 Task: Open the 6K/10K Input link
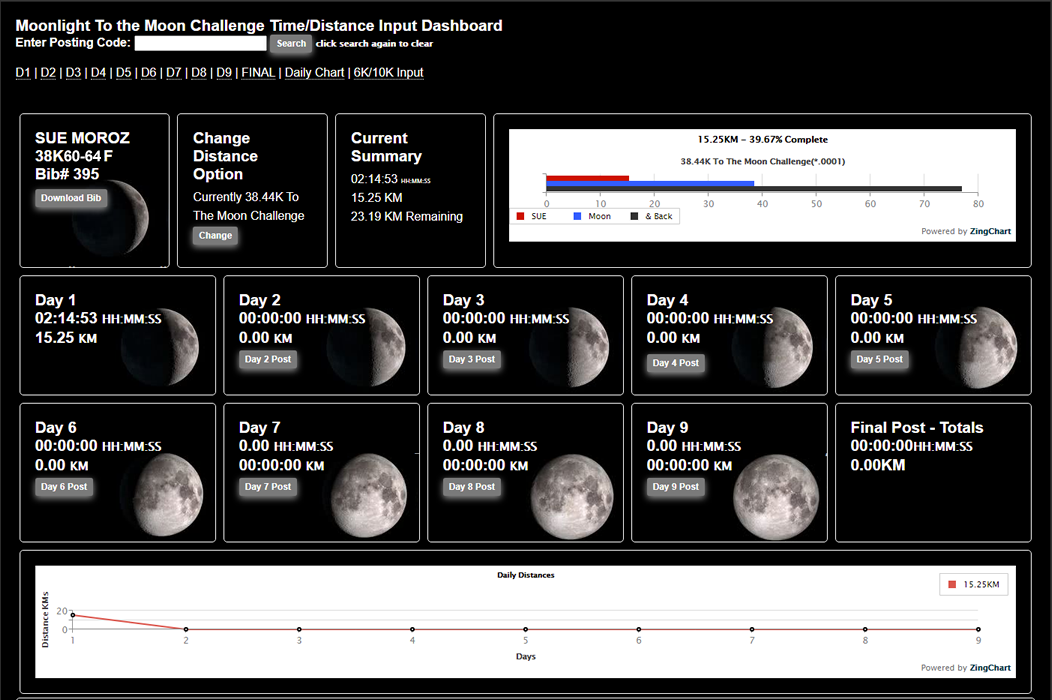pyautogui.click(x=388, y=72)
